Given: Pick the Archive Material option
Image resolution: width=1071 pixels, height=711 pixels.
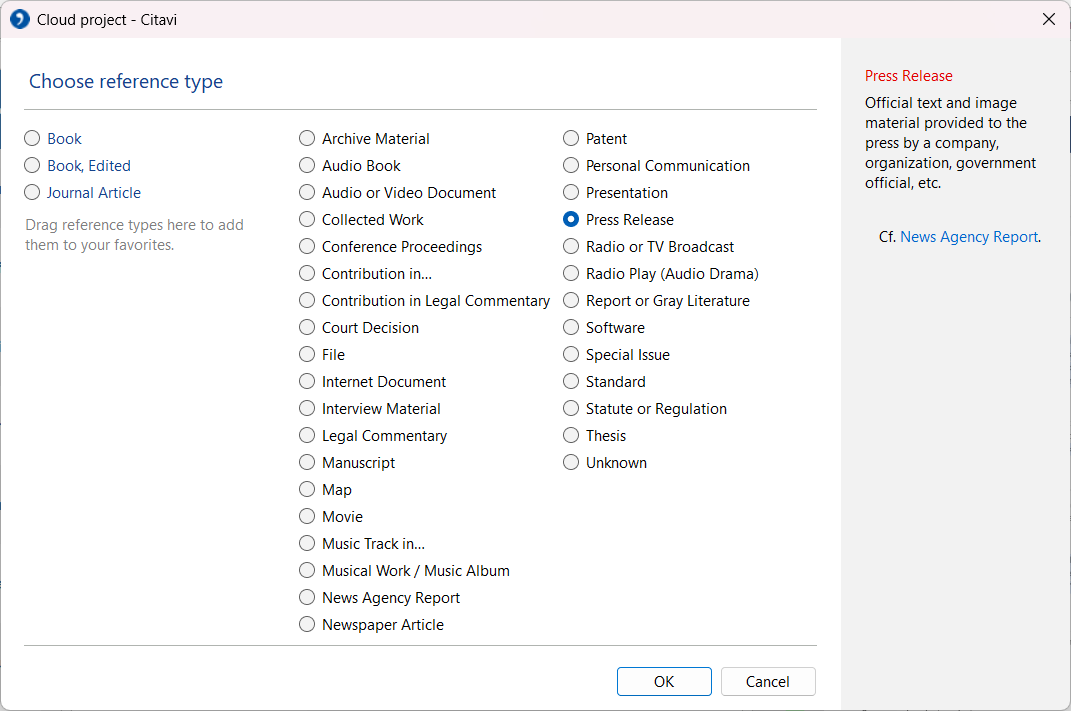Looking at the screenshot, I should (308, 139).
